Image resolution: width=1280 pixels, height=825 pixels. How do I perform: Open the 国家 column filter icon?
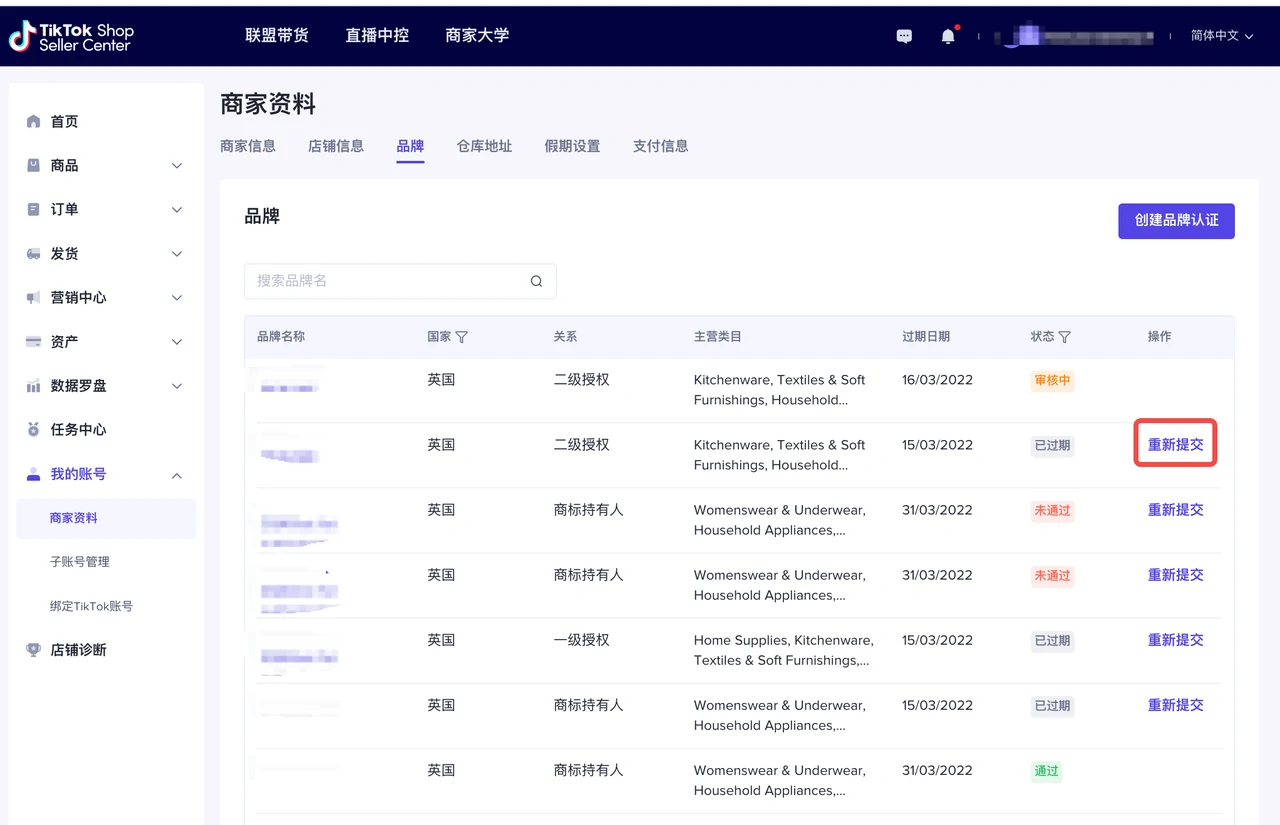click(461, 337)
